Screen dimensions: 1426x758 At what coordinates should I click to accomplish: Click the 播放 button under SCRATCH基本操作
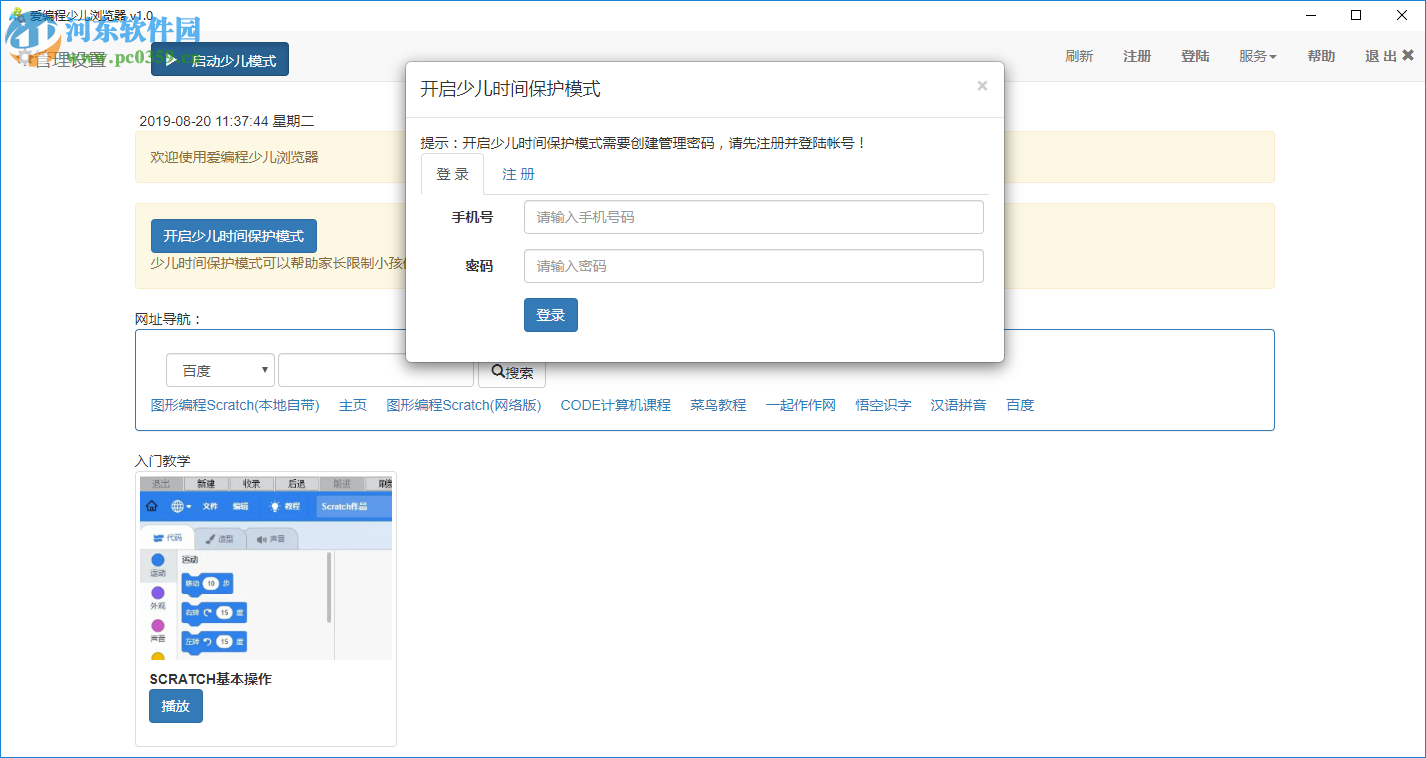[175, 706]
